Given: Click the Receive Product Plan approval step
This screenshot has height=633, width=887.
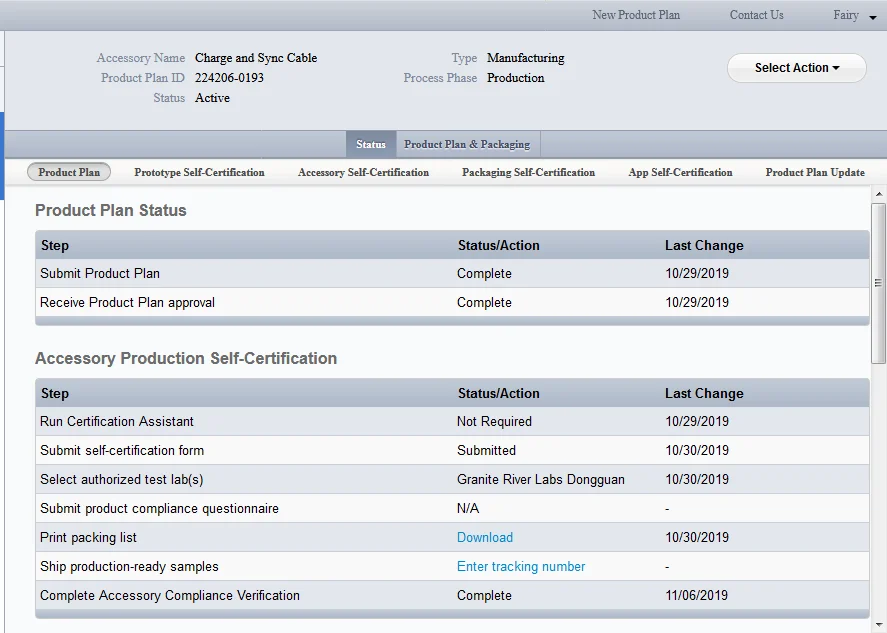Looking at the screenshot, I should click(127, 302).
